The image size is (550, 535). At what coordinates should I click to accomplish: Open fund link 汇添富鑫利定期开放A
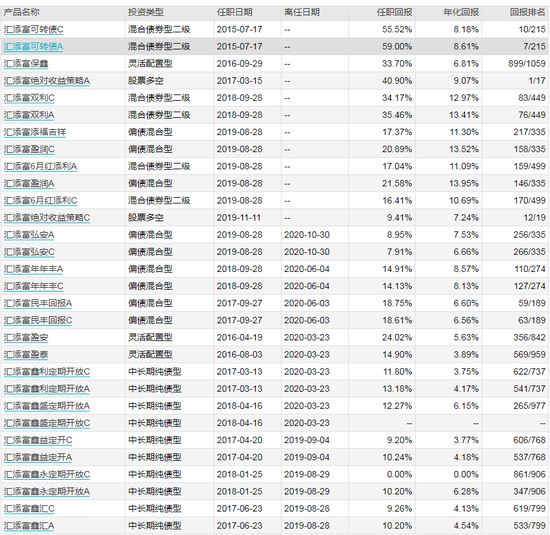coord(47,389)
